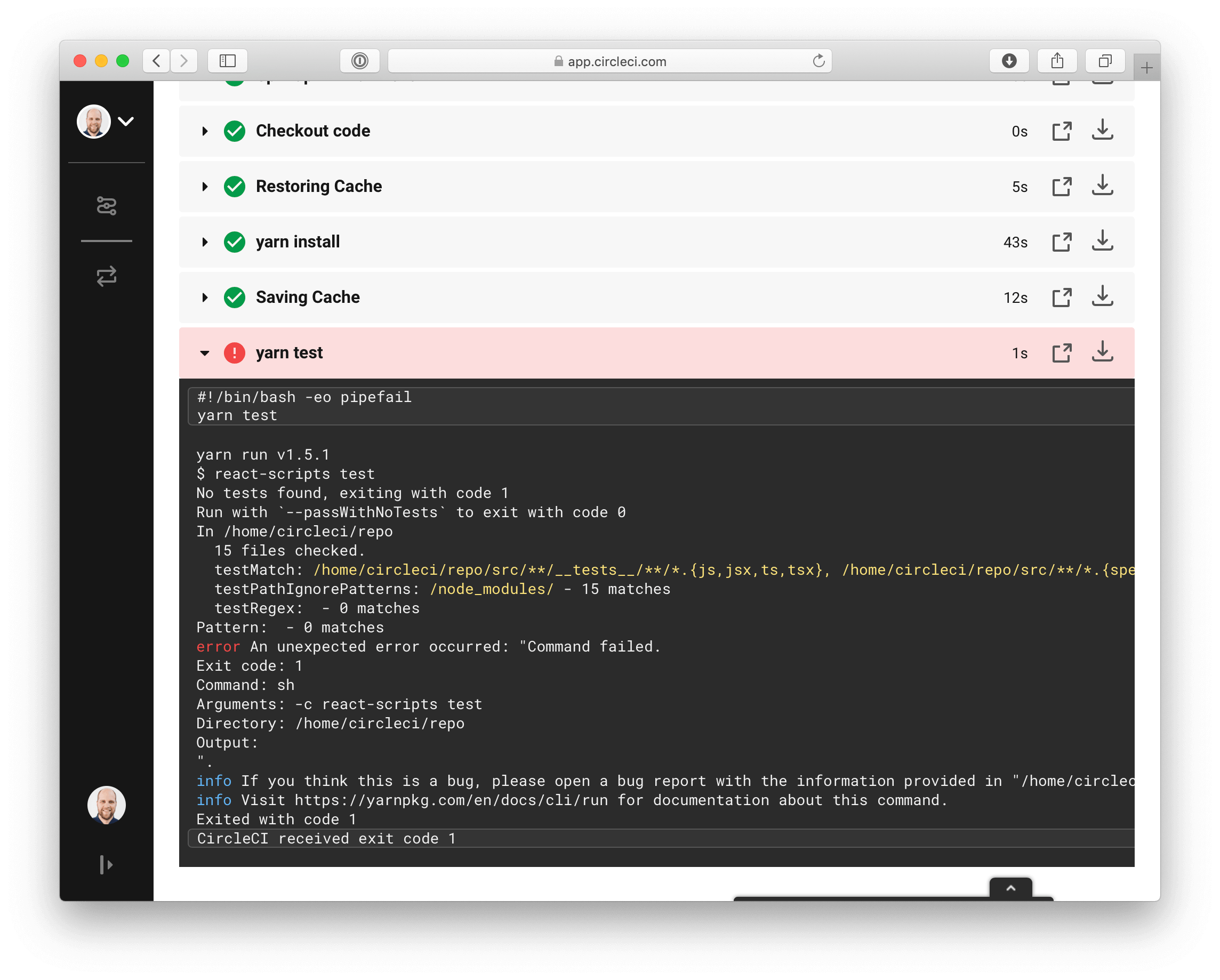Image resolution: width=1220 pixels, height=980 pixels.
Task: Click the 43s duration of yarn install
Action: pyautogui.click(x=1015, y=242)
